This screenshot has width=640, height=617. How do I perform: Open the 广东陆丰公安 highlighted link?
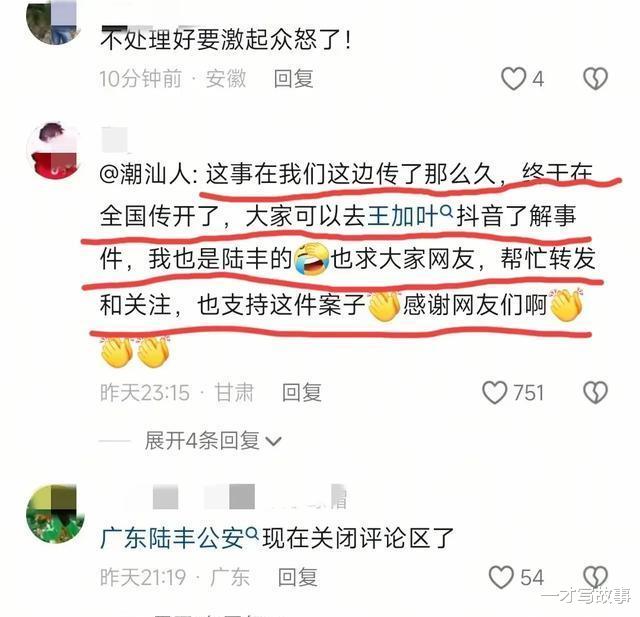click(172, 538)
